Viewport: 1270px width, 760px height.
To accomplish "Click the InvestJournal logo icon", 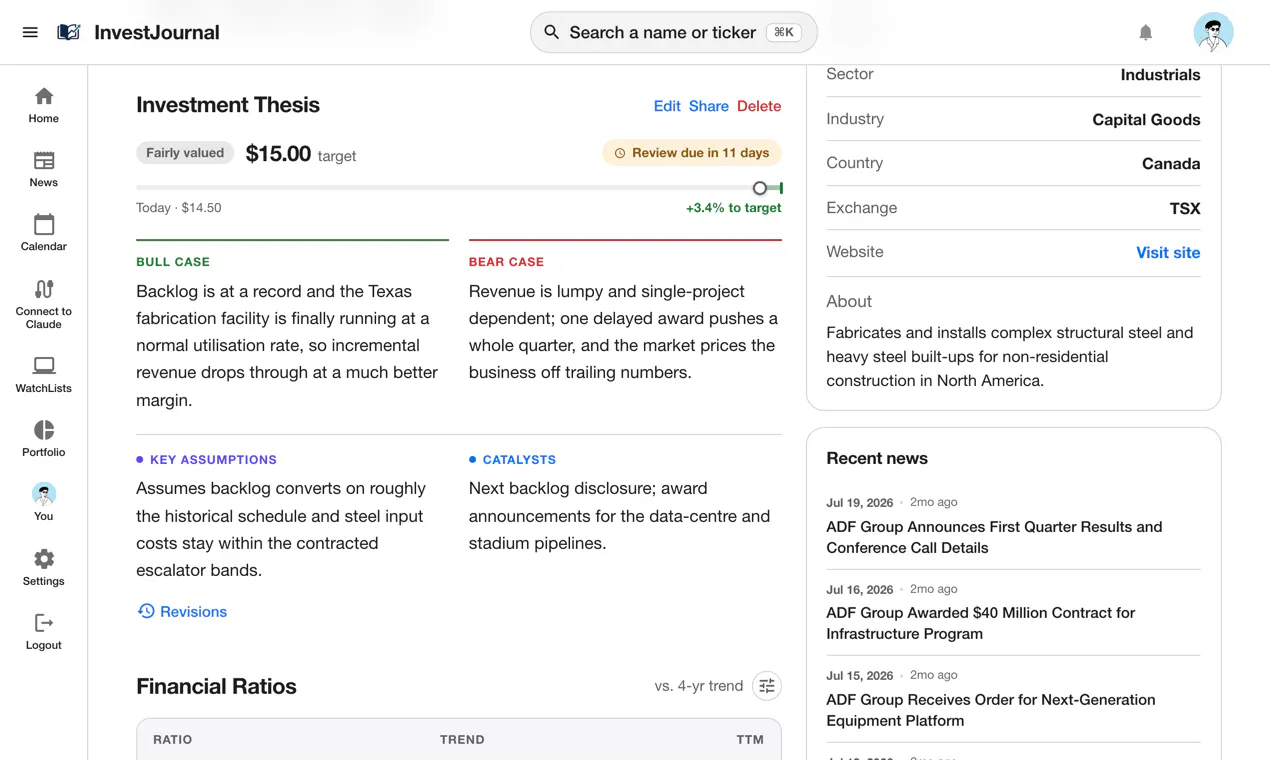I will coord(69,32).
